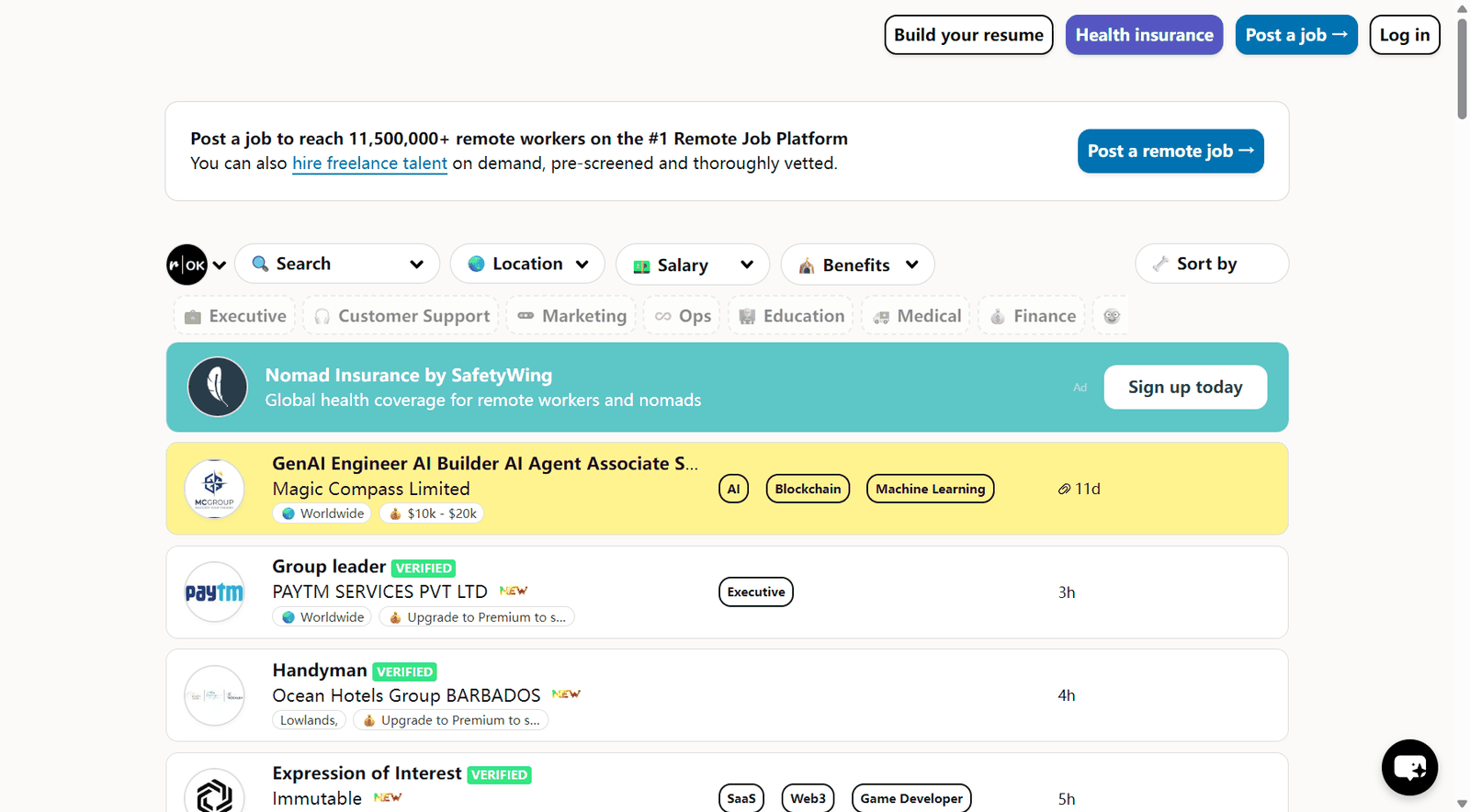Open Magic Compass Limited company link

371,489
